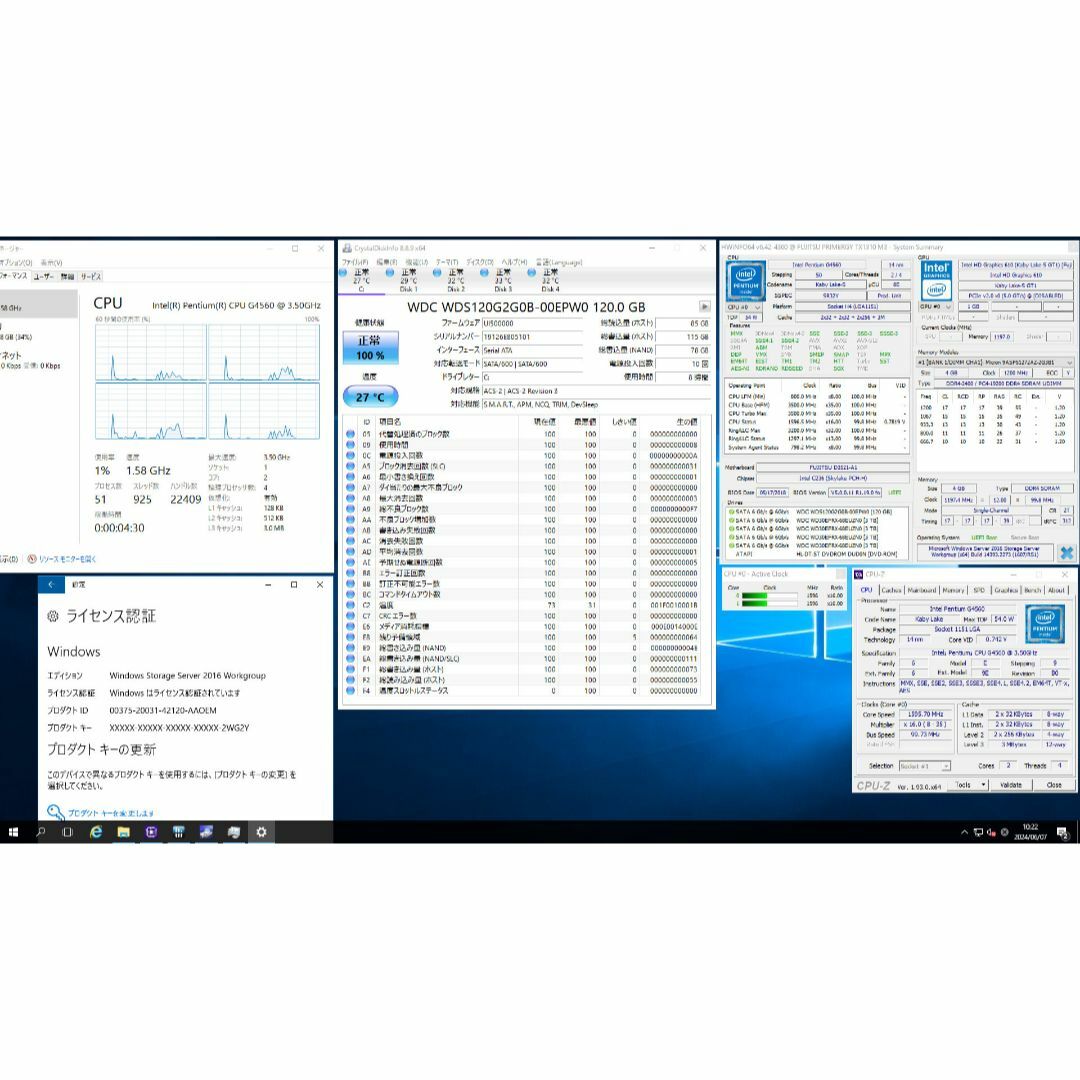
Task: Click the product ID 00375-20031-42120-AAOEM text
Action: [x=163, y=710]
